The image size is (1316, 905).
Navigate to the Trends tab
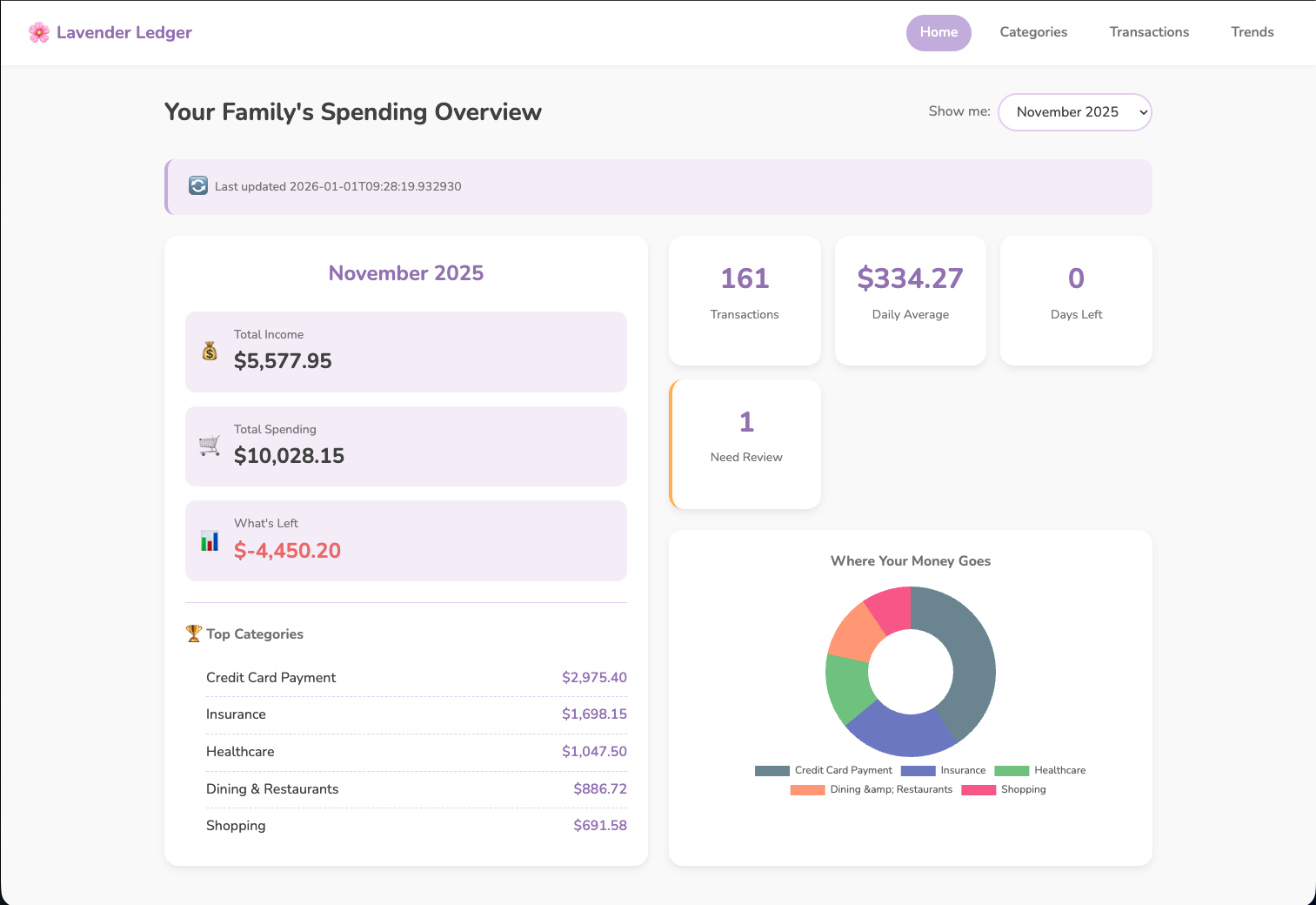click(1253, 33)
